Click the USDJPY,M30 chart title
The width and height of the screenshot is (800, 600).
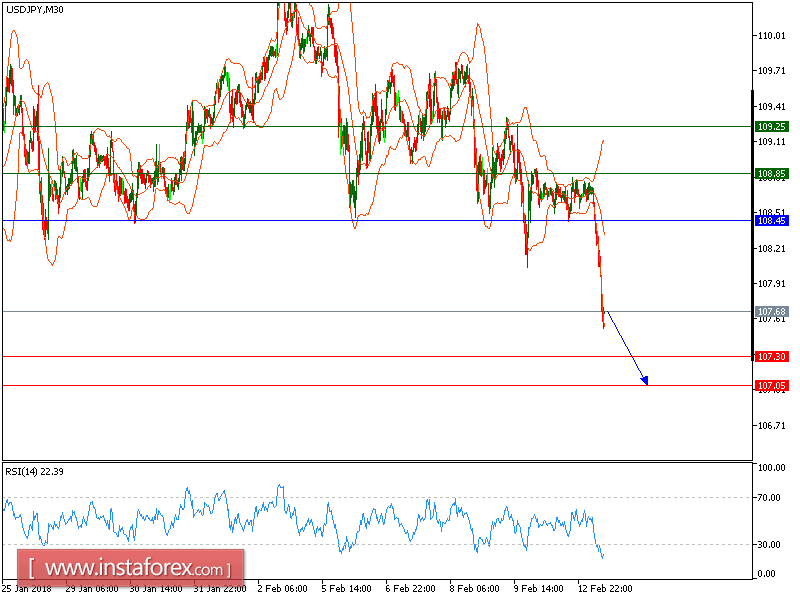tap(35, 10)
